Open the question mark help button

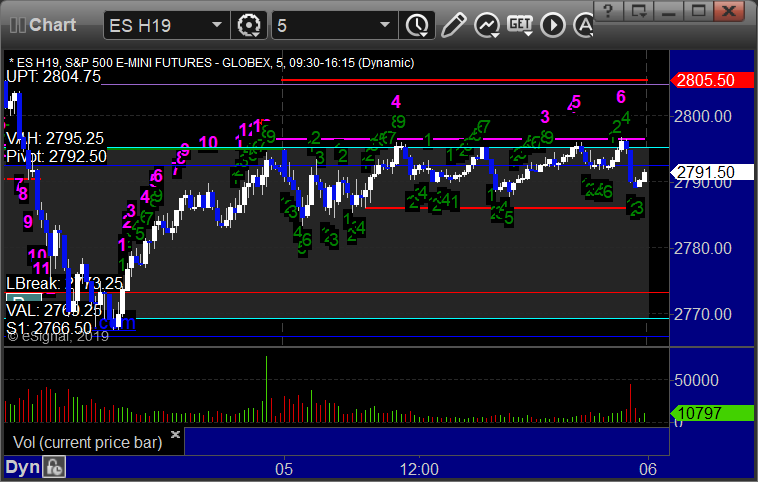pos(608,11)
